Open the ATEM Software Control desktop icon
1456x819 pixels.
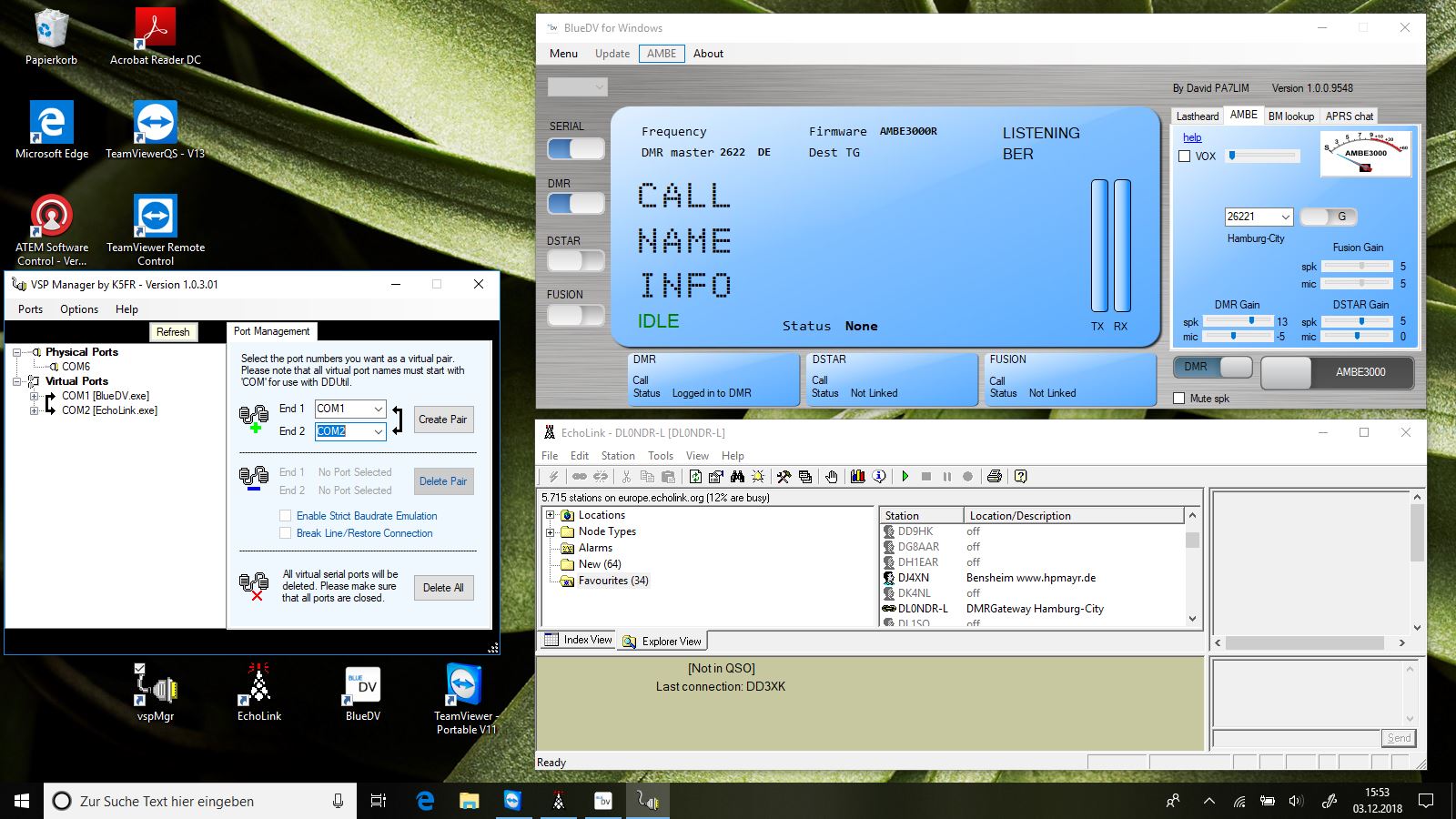click(52, 229)
